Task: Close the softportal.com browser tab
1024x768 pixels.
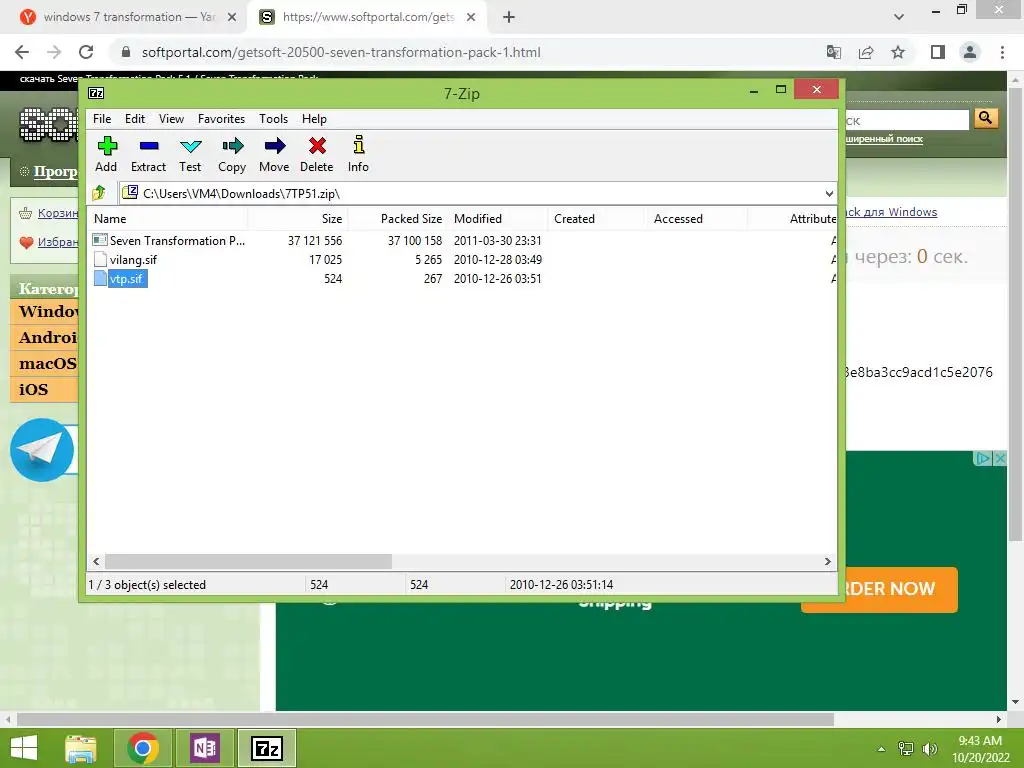Action: tap(471, 17)
